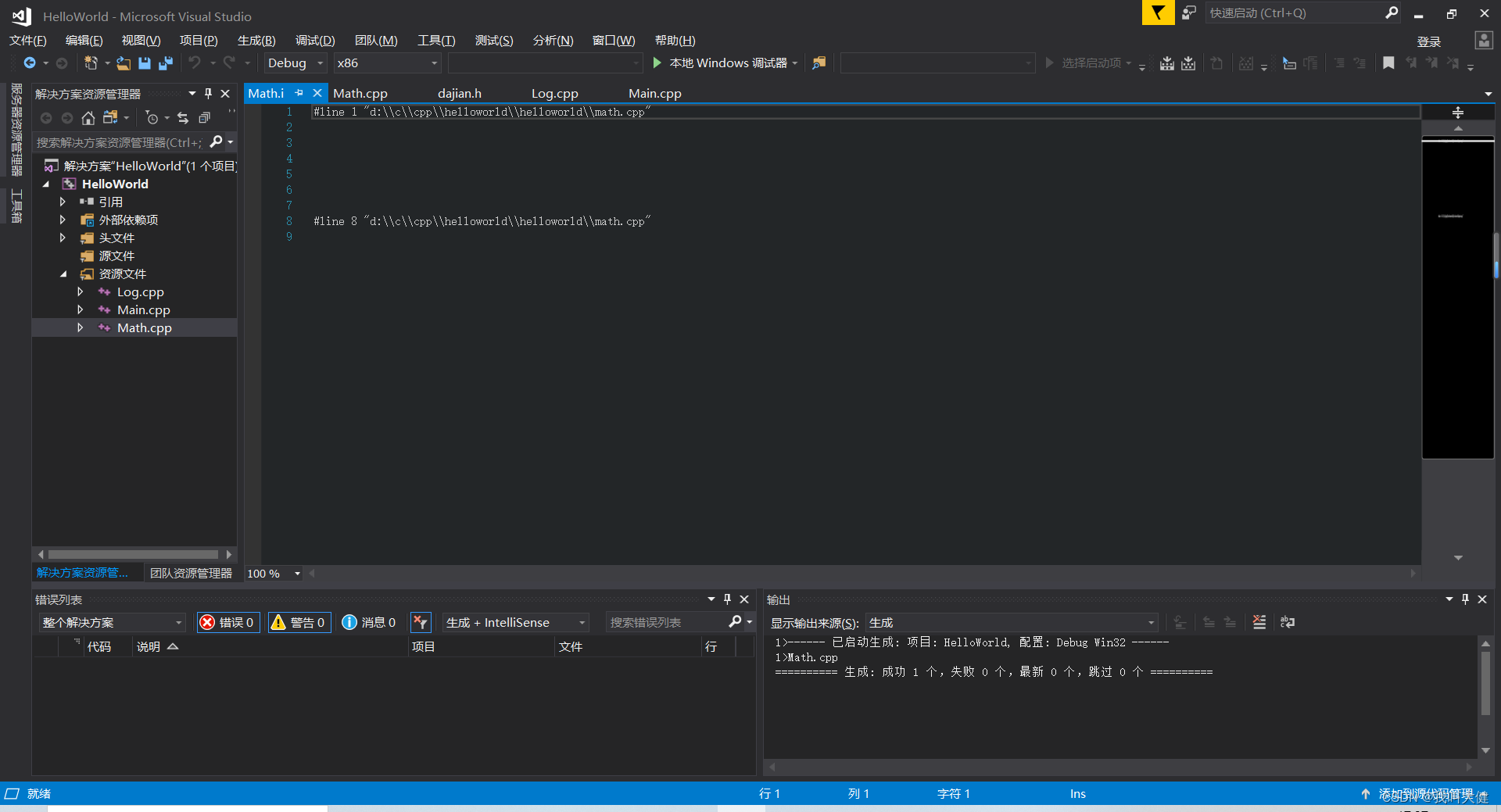Select Main.cpp in Solution Explorer tree
Screen dimensions: 1501x812
[x=144, y=309]
